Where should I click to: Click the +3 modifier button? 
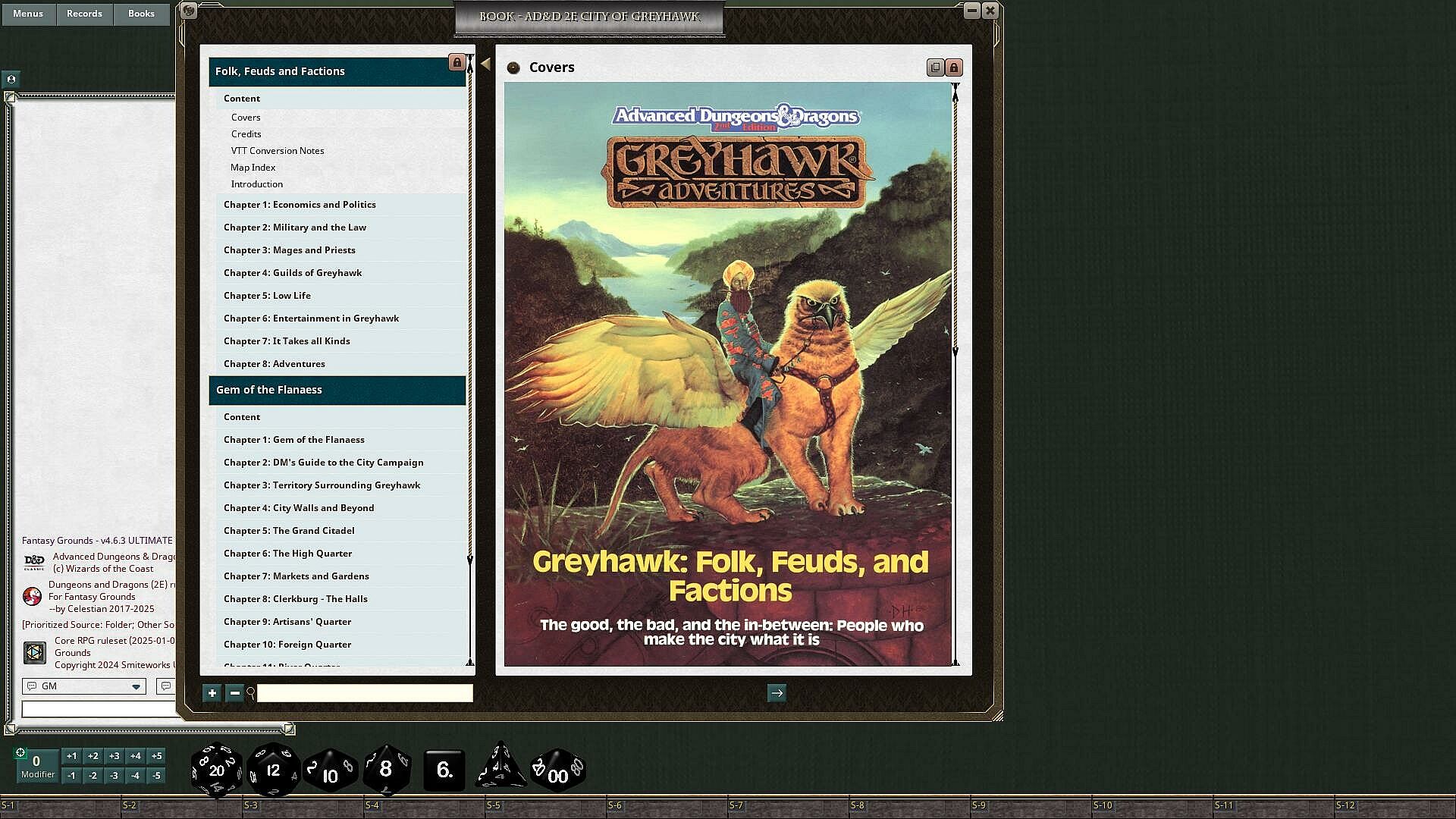click(x=114, y=755)
